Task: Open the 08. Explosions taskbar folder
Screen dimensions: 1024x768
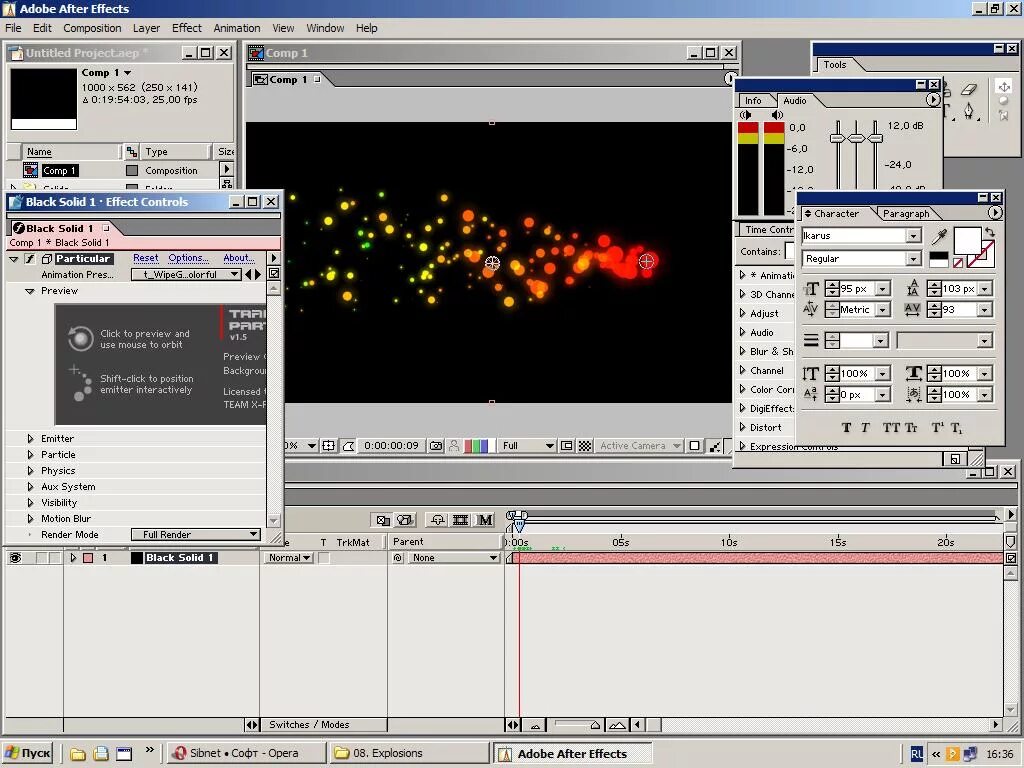Action: (409, 754)
